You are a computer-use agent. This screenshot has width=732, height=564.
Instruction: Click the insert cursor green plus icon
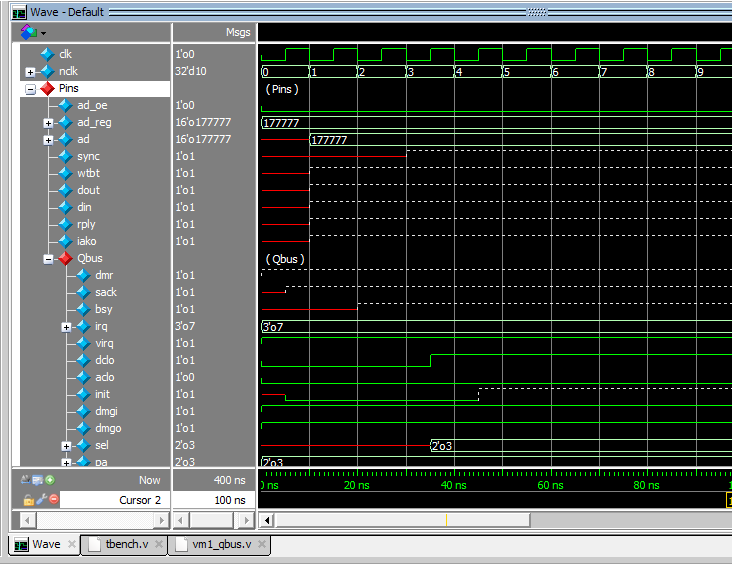click(x=50, y=480)
